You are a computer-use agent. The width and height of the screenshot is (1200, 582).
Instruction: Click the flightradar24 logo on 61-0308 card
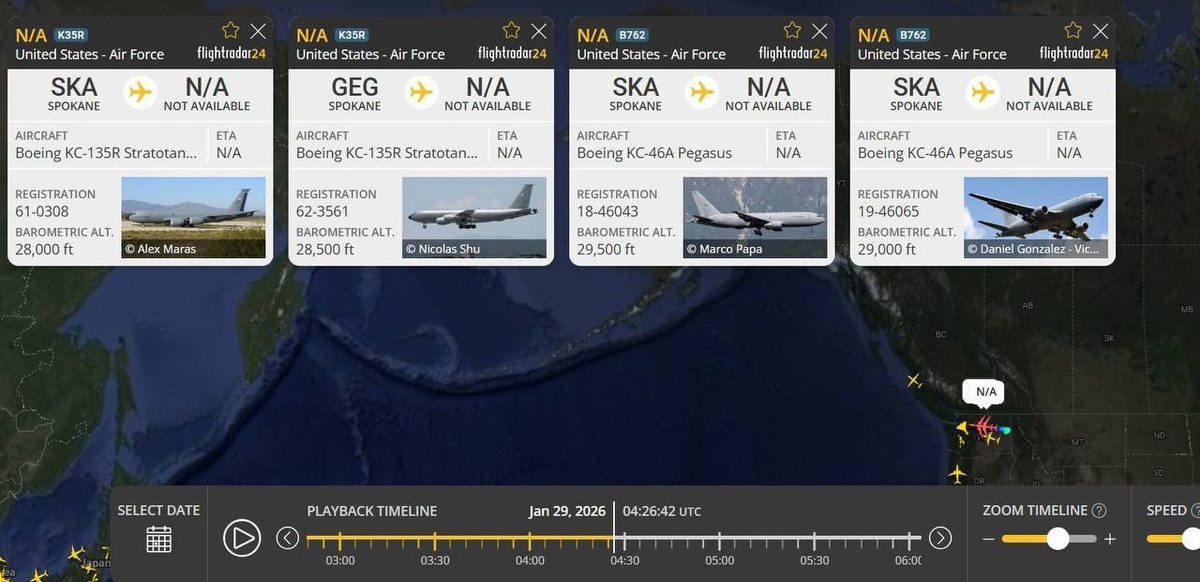pos(231,54)
